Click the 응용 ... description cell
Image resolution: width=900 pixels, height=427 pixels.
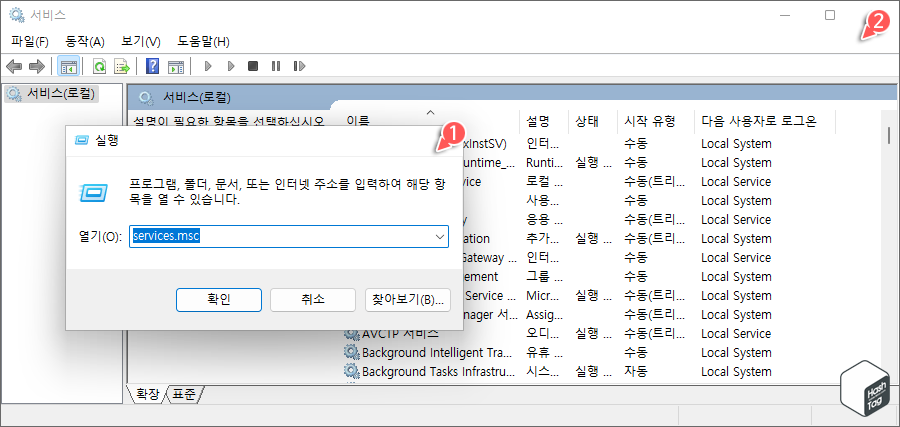pos(544,220)
